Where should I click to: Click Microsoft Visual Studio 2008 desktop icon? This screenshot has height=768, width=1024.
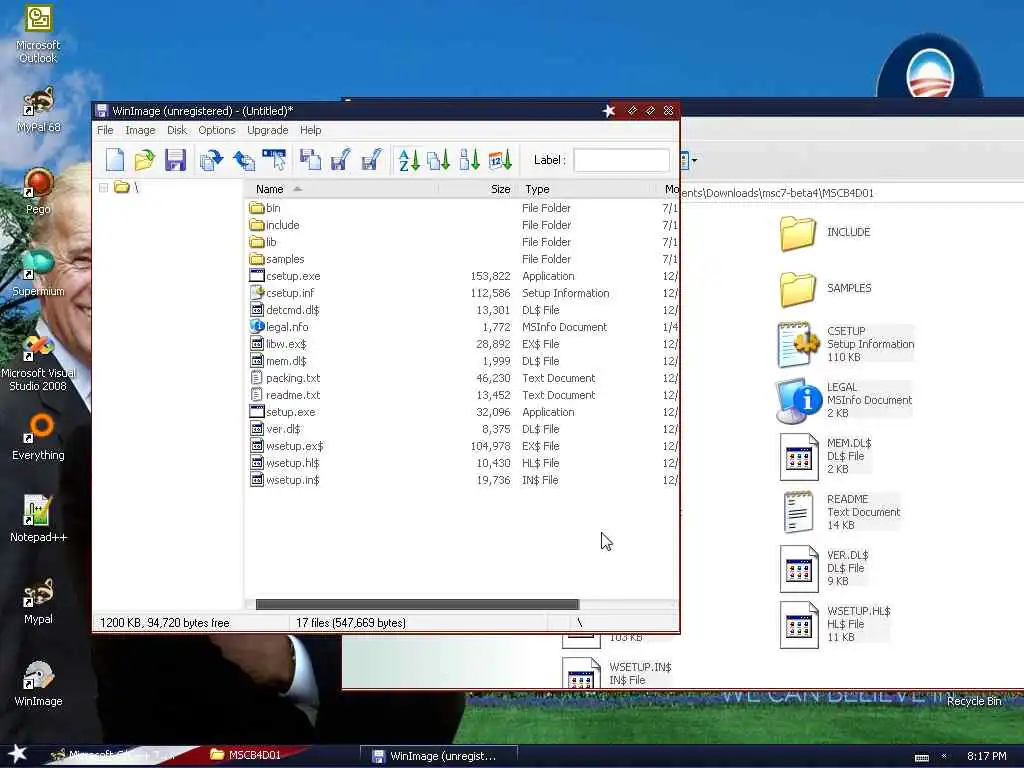pyautogui.click(x=38, y=363)
